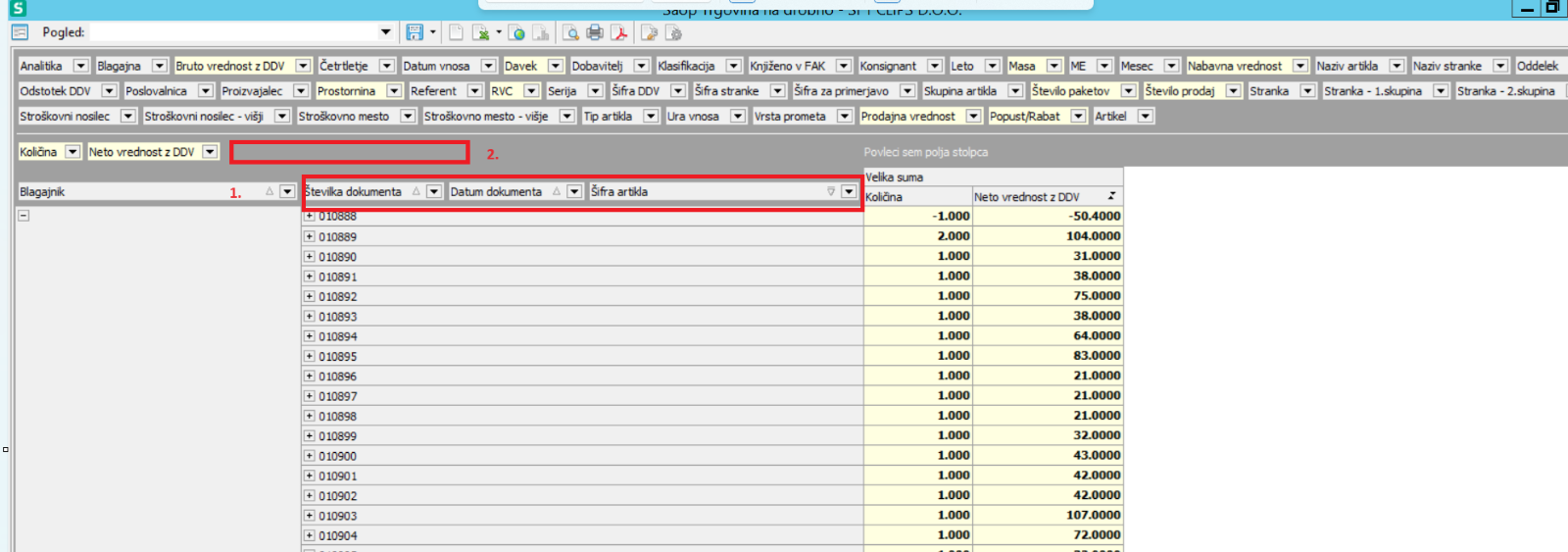1568x552 pixels.
Task: Click the Nabavna vrednost field button
Action: click(1235, 66)
